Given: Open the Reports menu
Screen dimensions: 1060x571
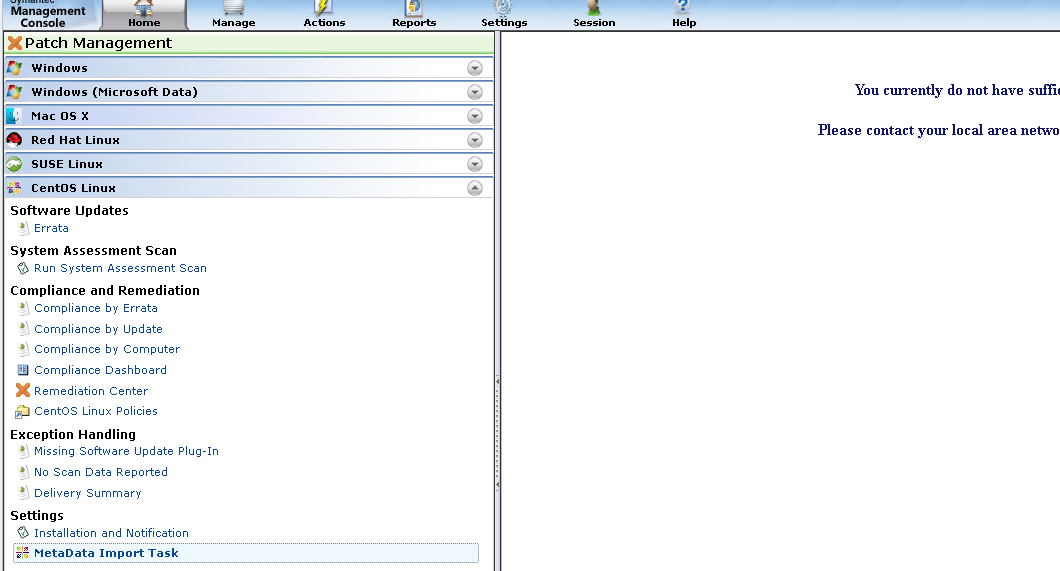Looking at the screenshot, I should click(414, 15).
